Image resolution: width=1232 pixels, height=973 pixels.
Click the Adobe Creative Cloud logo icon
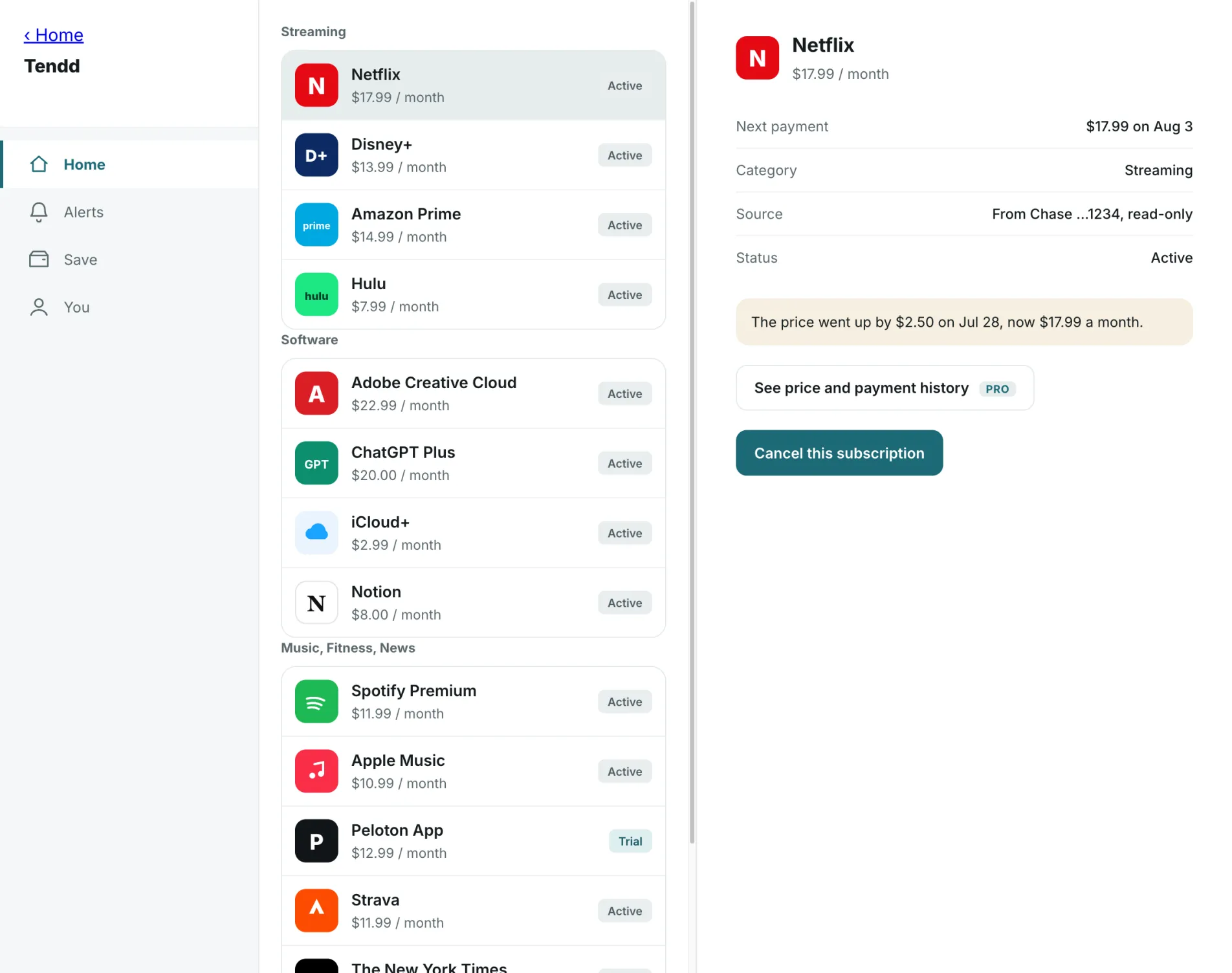point(316,393)
